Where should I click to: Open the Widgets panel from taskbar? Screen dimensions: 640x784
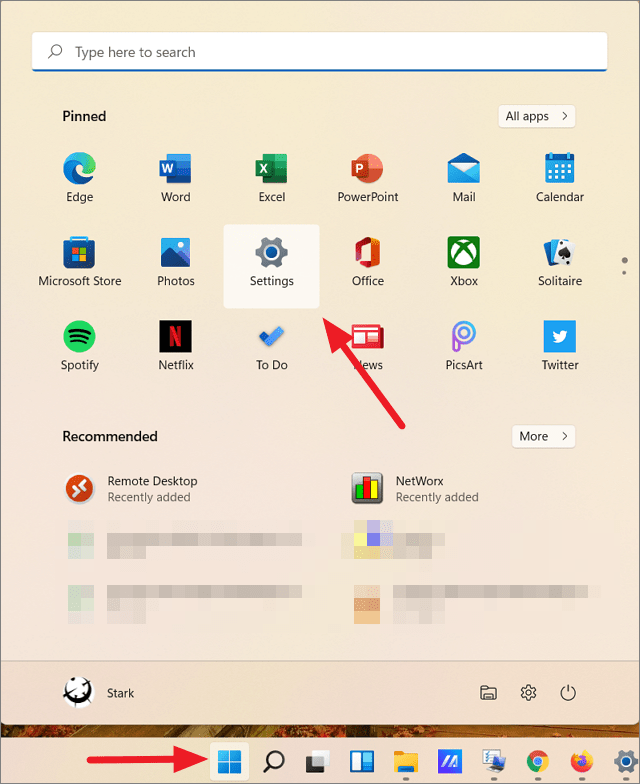pyautogui.click(x=362, y=762)
